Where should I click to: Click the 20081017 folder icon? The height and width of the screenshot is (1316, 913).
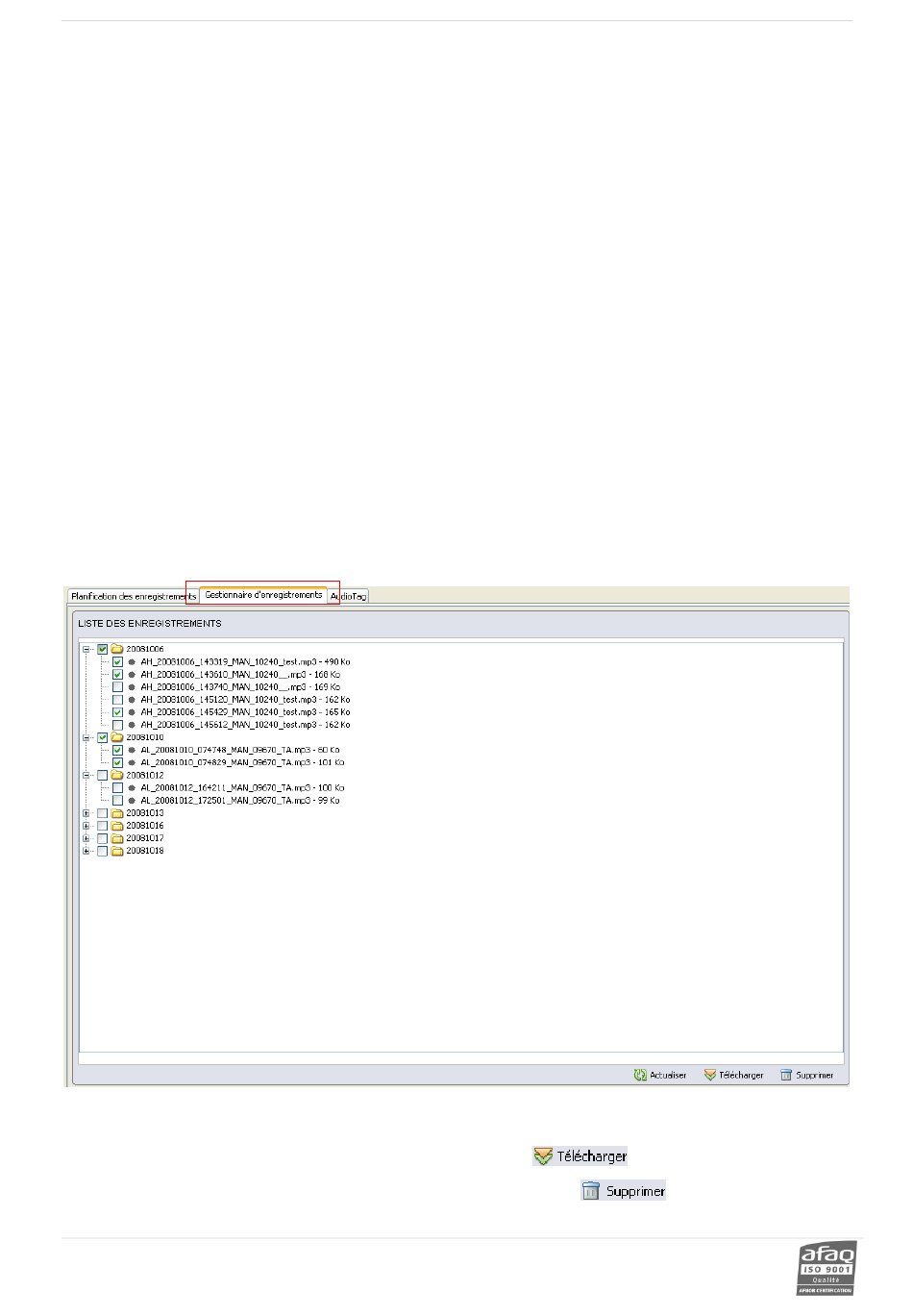117,838
